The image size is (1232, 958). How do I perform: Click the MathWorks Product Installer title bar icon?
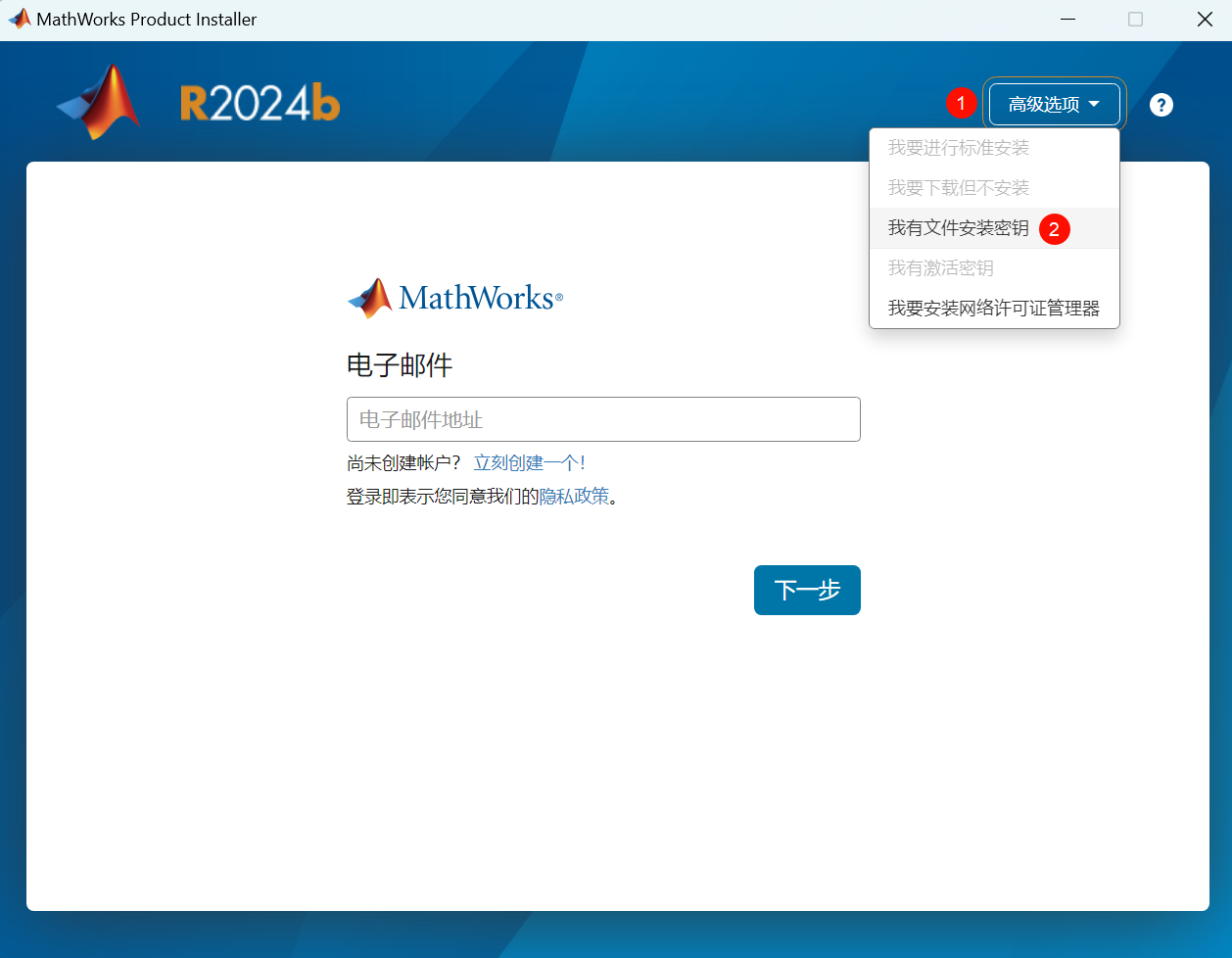pyautogui.click(x=19, y=19)
